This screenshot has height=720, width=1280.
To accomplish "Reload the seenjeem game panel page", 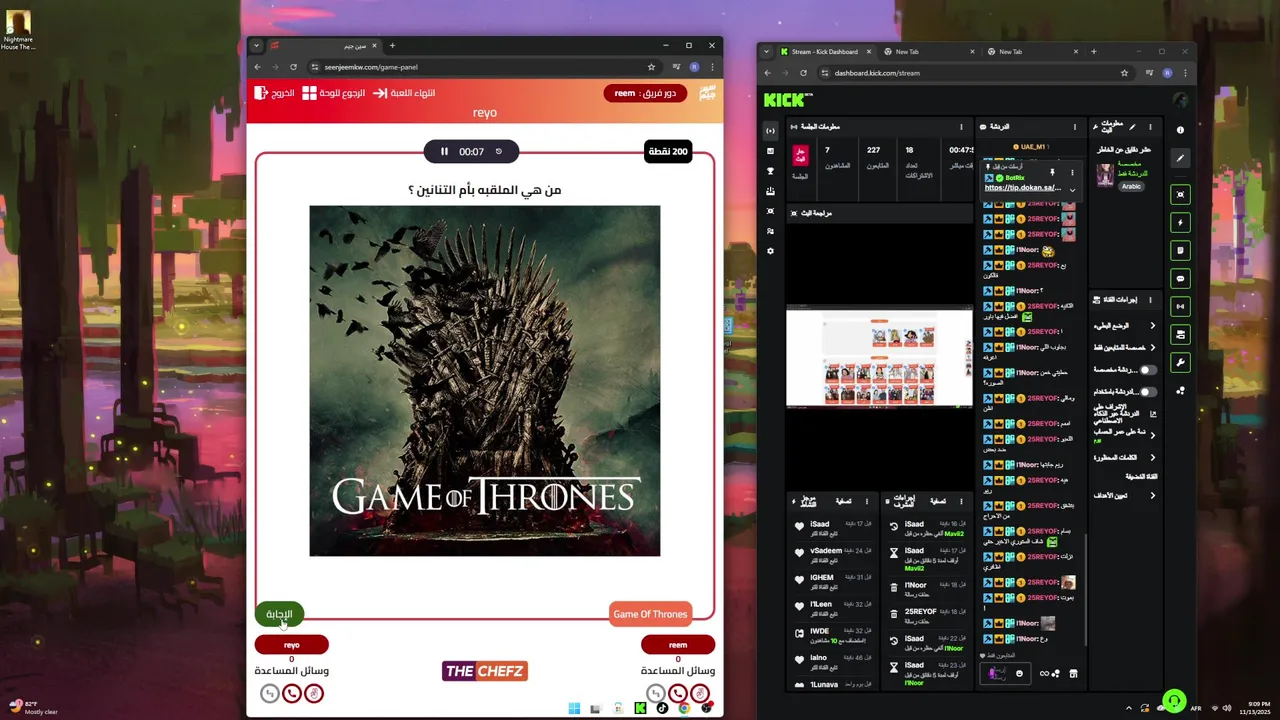I will tap(293, 67).
